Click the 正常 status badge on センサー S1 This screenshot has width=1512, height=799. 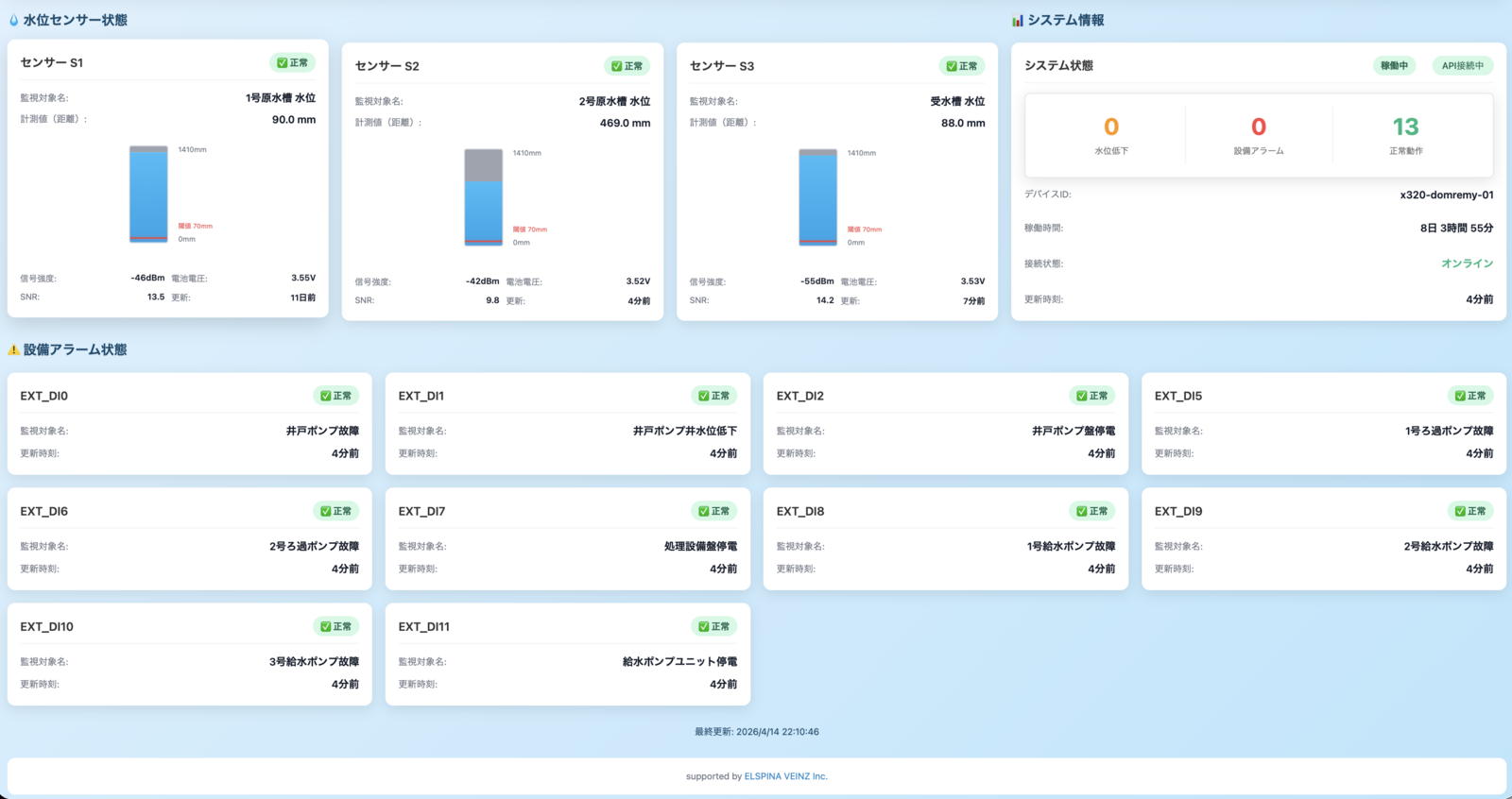point(292,62)
